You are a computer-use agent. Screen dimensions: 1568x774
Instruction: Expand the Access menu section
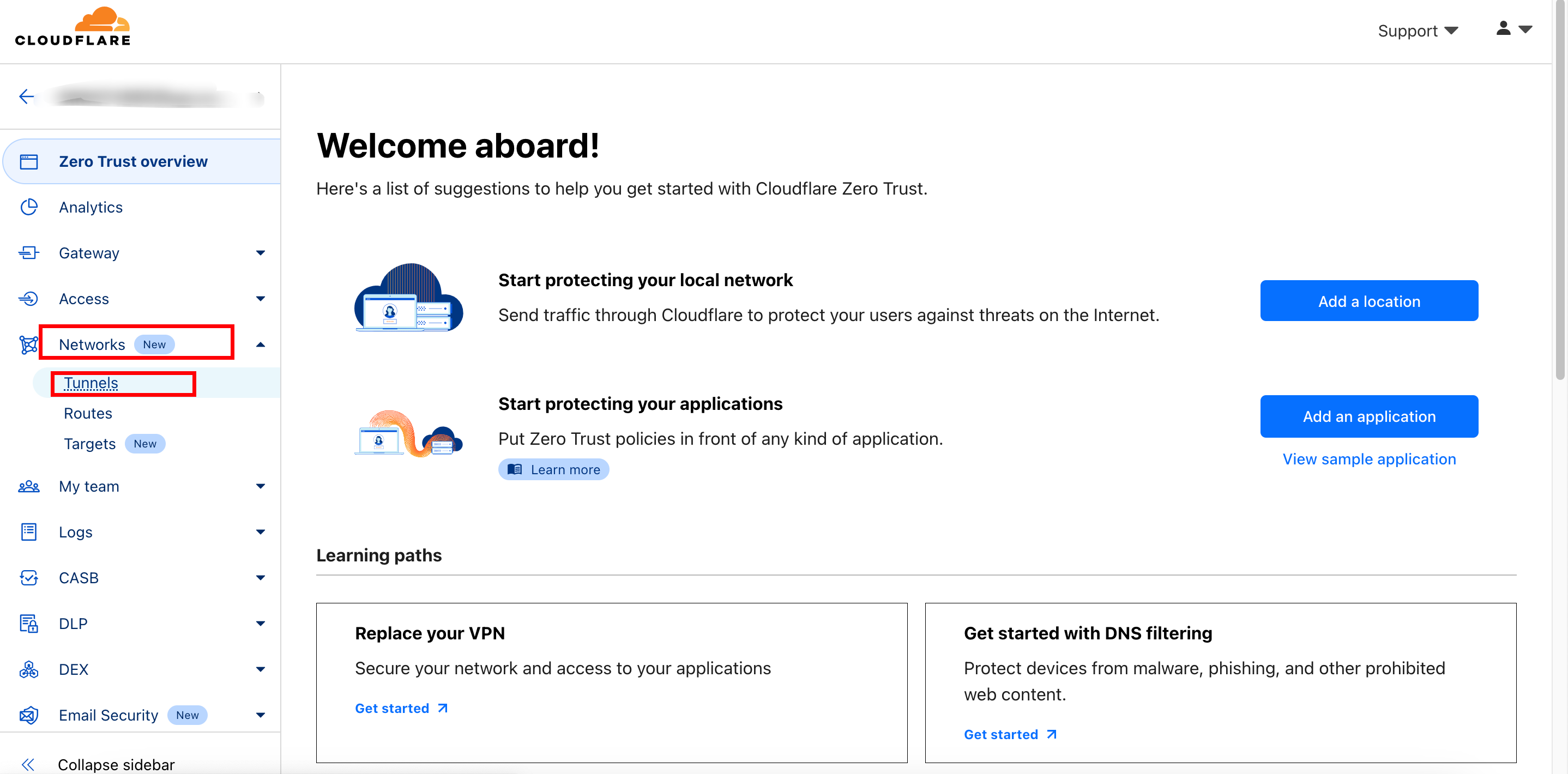coord(261,299)
